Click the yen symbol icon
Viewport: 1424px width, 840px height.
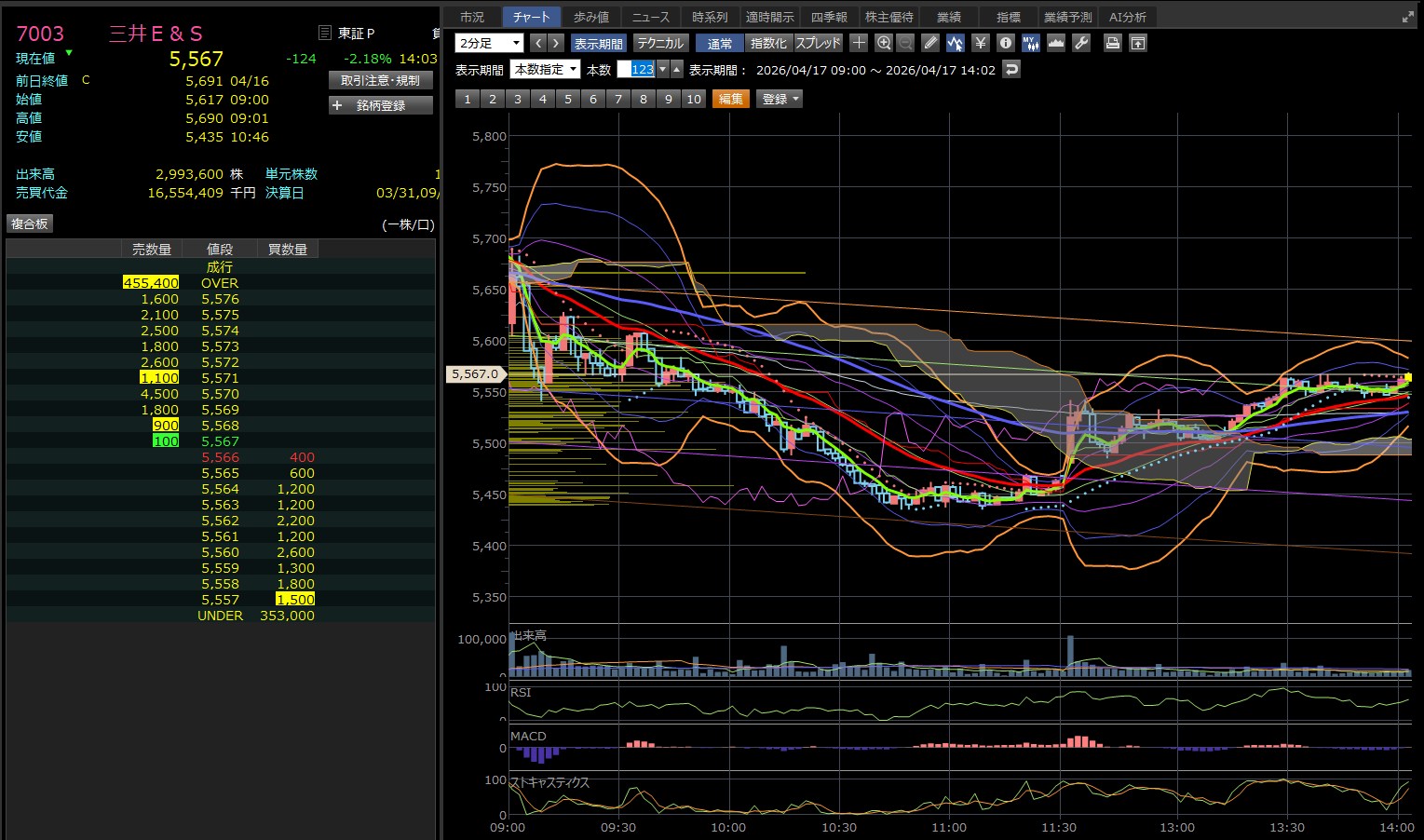pyautogui.click(x=980, y=43)
